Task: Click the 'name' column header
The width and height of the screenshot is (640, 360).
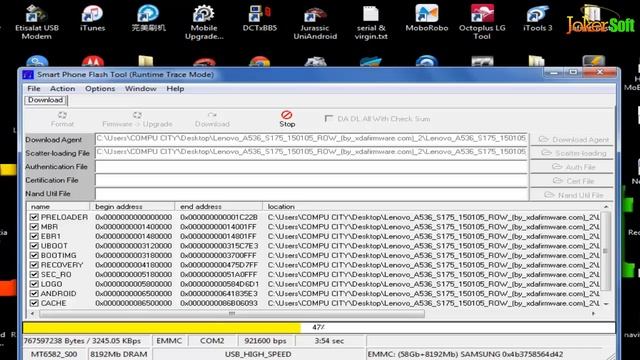Action: click(58, 207)
